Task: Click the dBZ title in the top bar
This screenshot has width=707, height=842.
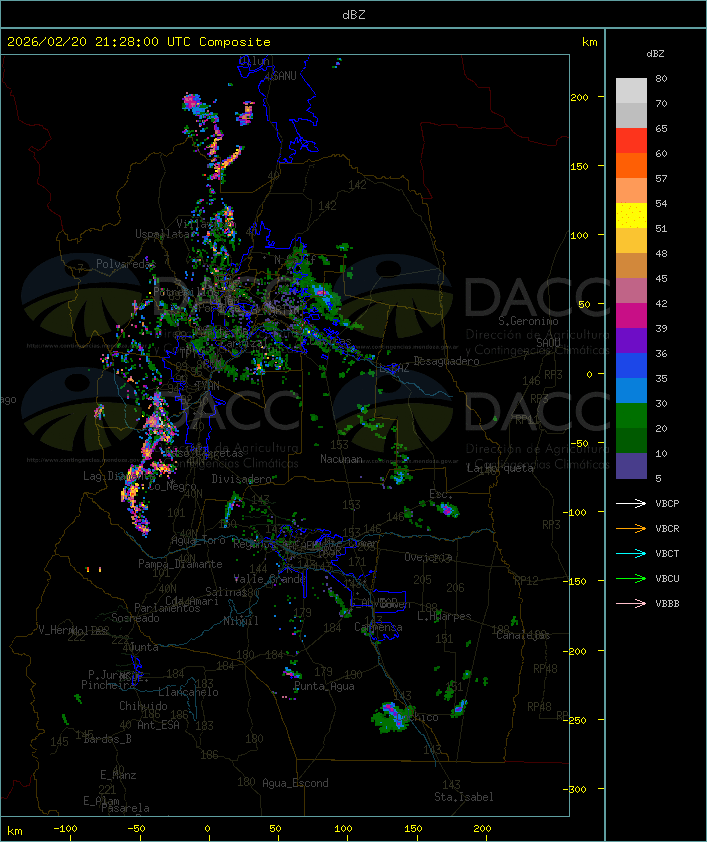Action: point(354,15)
